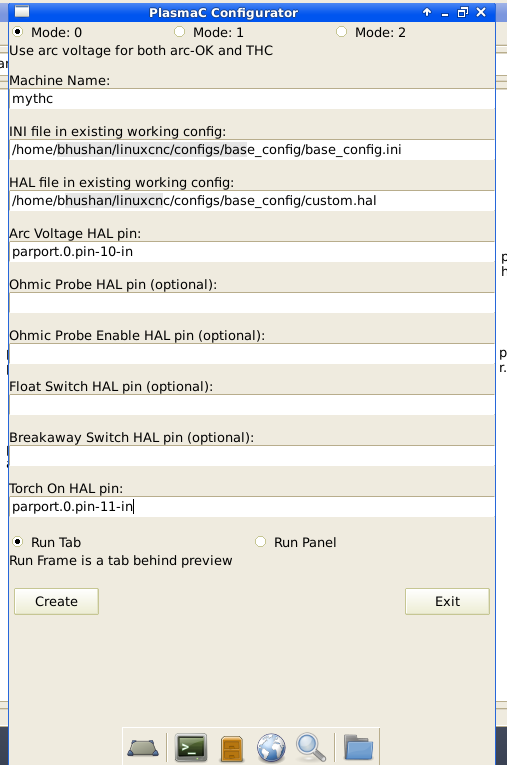
Task: Click the show desktop dock icon
Action: 143,748
